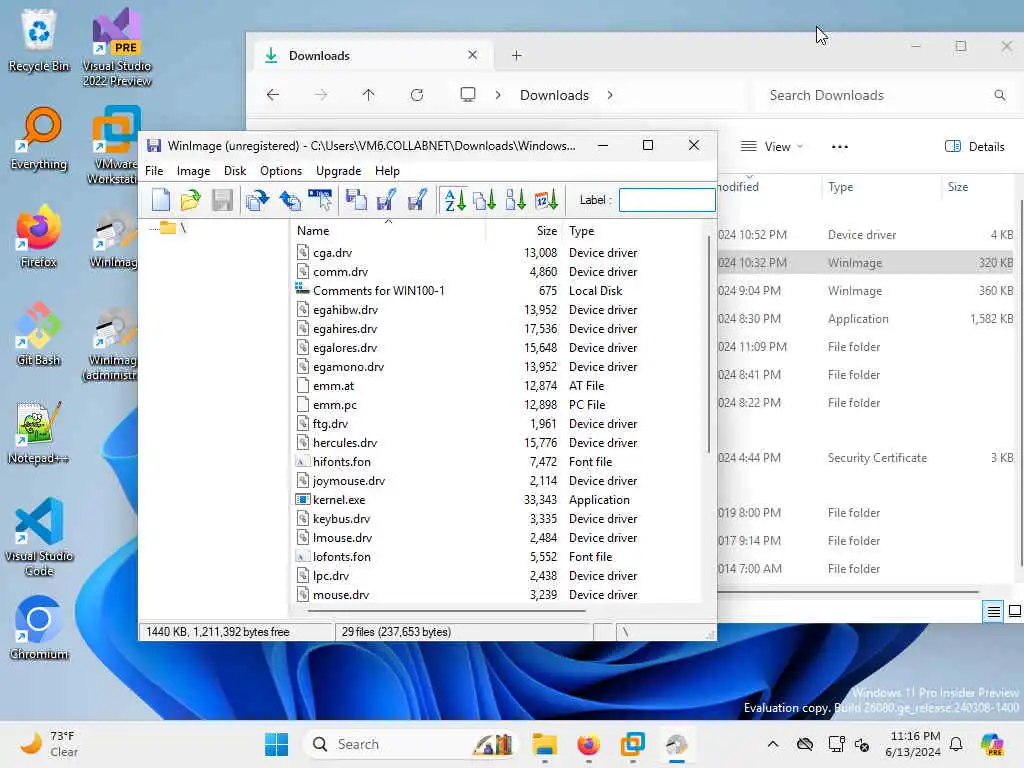The width and height of the screenshot is (1024, 768).
Task: Click the New image toolbar icon in WinImage
Action: 161,200
